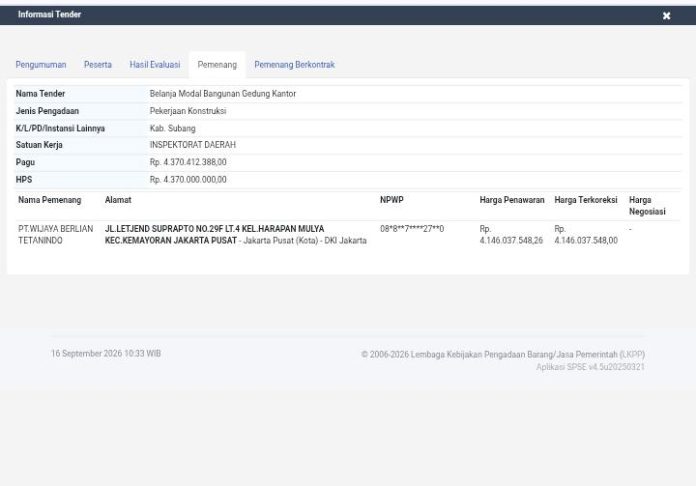This screenshot has width=696, height=486.
Task: Click 'Kab. Subang' value
Action: (173, 128)
